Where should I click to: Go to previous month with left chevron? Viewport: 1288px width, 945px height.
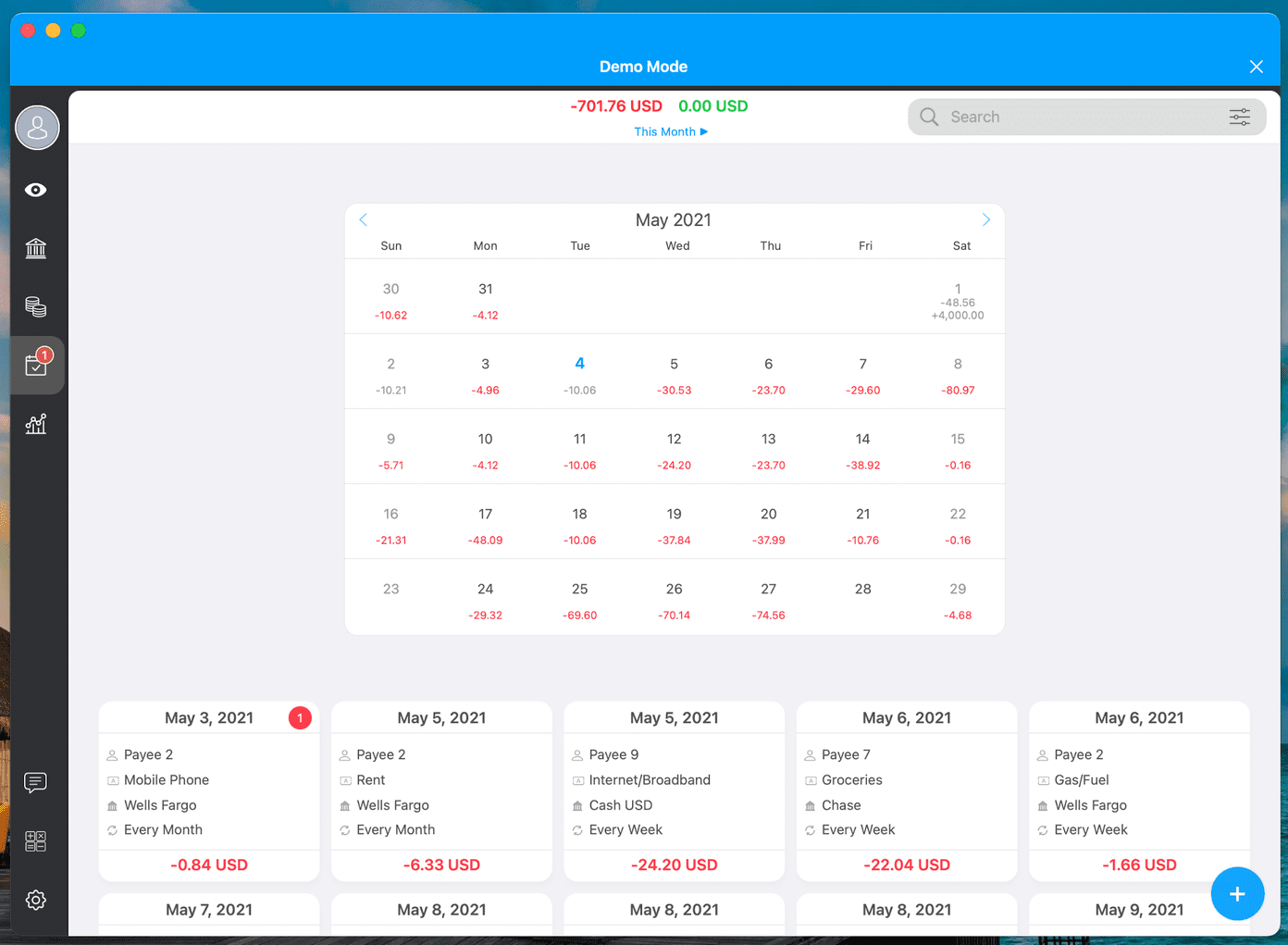point(364,219)
